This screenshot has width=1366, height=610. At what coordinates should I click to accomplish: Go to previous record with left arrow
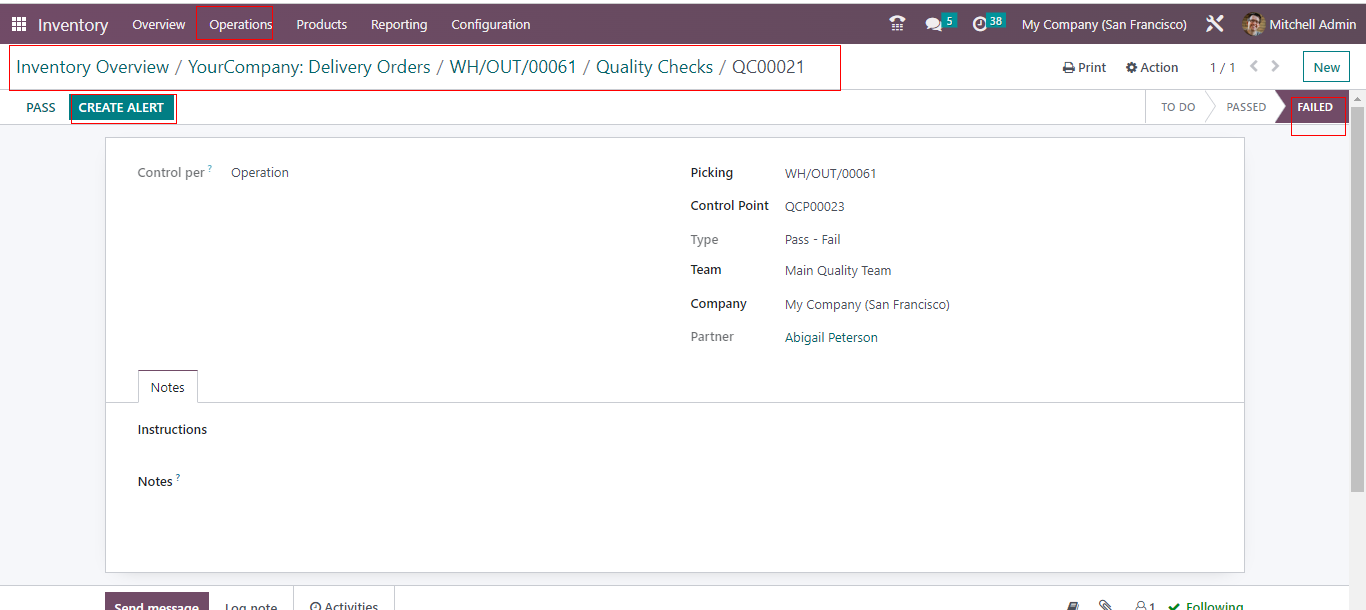1254,67
